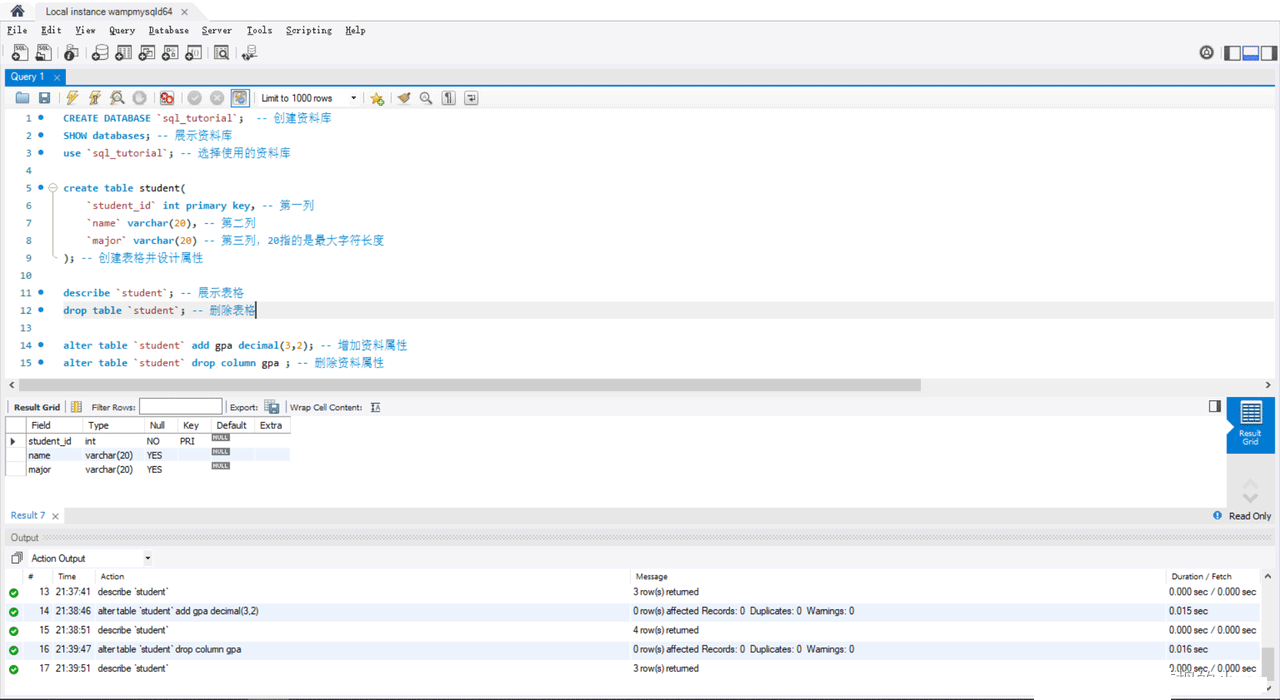Screen dimensions: 1280x700
Task: Open Find panel using magnifier icon
Action: [x=426, y=97]
